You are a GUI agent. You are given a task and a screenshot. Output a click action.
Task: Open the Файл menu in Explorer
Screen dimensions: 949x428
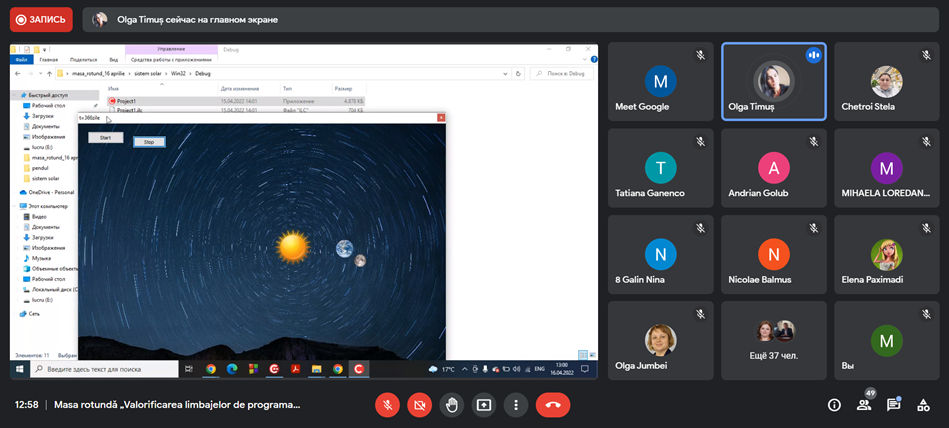(23, 60)
